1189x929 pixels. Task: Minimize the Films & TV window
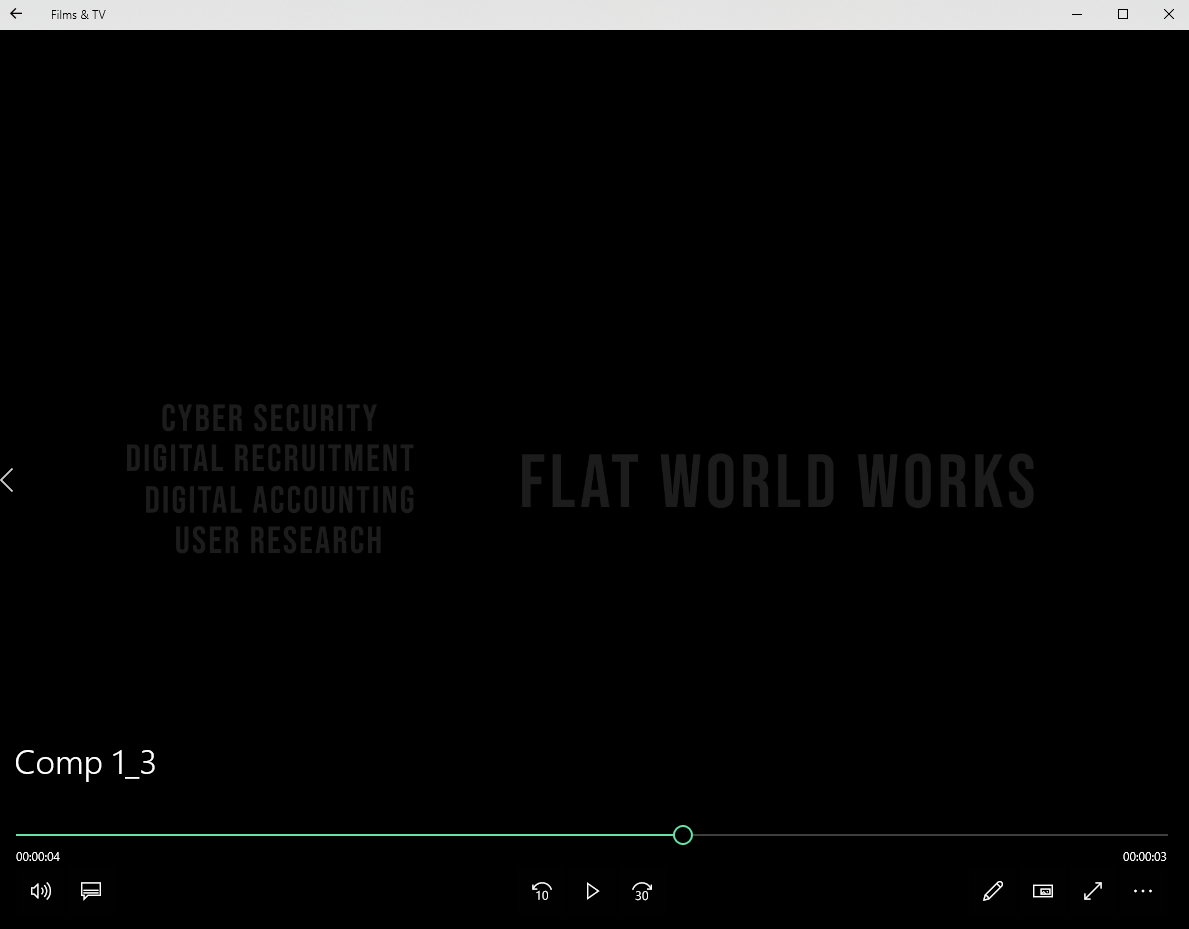(x=1077, y=14)
